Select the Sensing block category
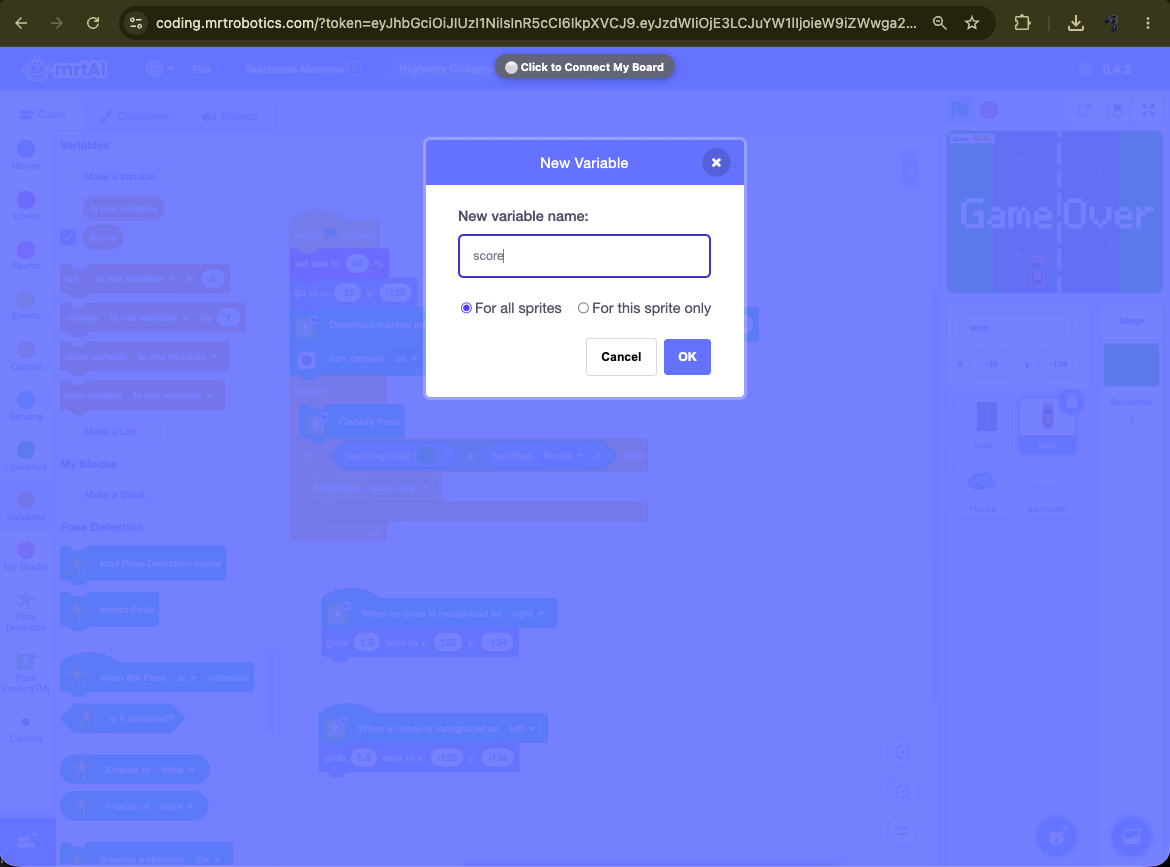 [x=26, y=406]
